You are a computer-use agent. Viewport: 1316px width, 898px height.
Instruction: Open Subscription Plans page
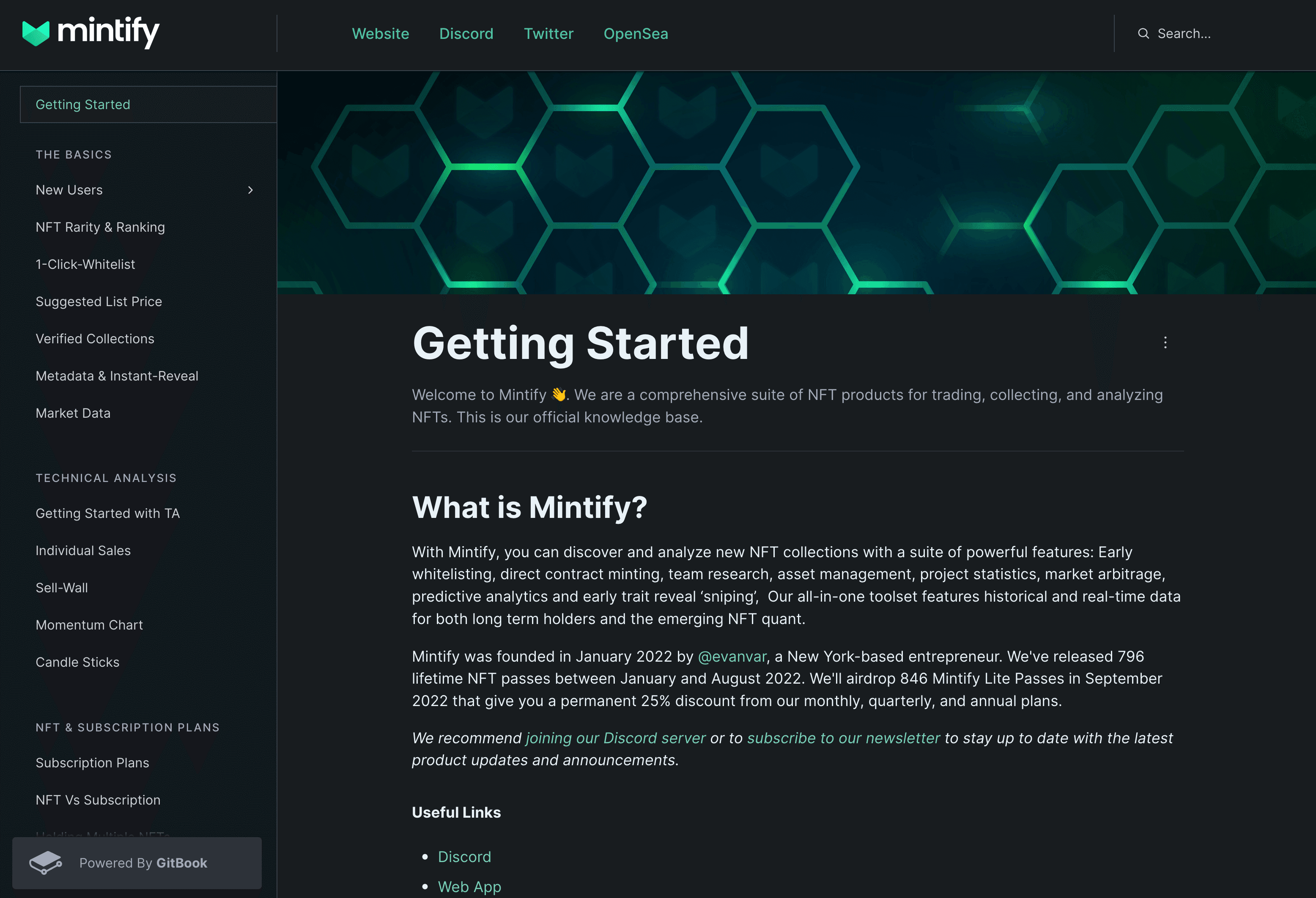(92, 763)
